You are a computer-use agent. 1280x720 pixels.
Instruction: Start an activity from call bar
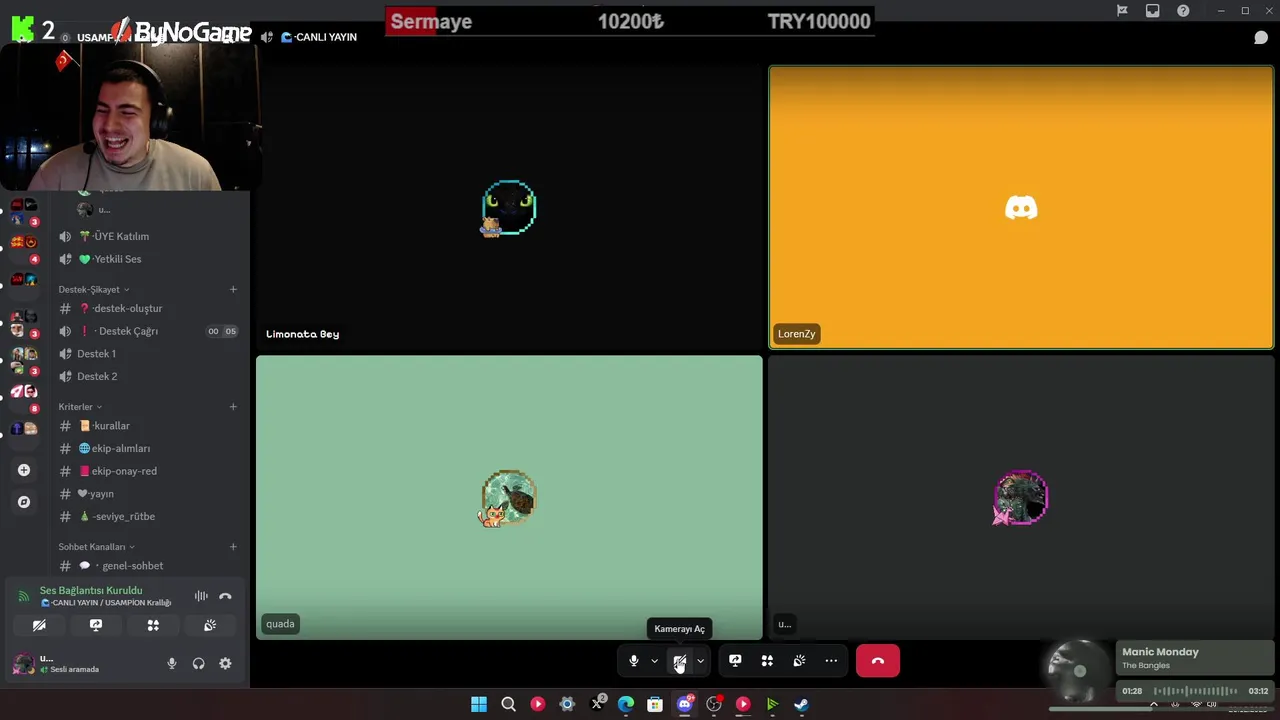pyautogui.click(x=767, y=661)
